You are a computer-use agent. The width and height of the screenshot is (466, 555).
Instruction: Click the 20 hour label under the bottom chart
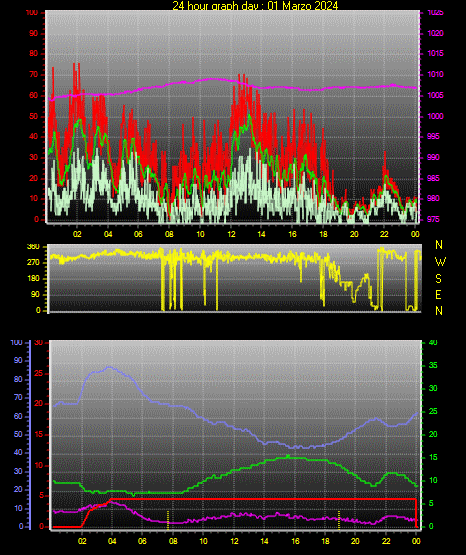tap(355, 541)
